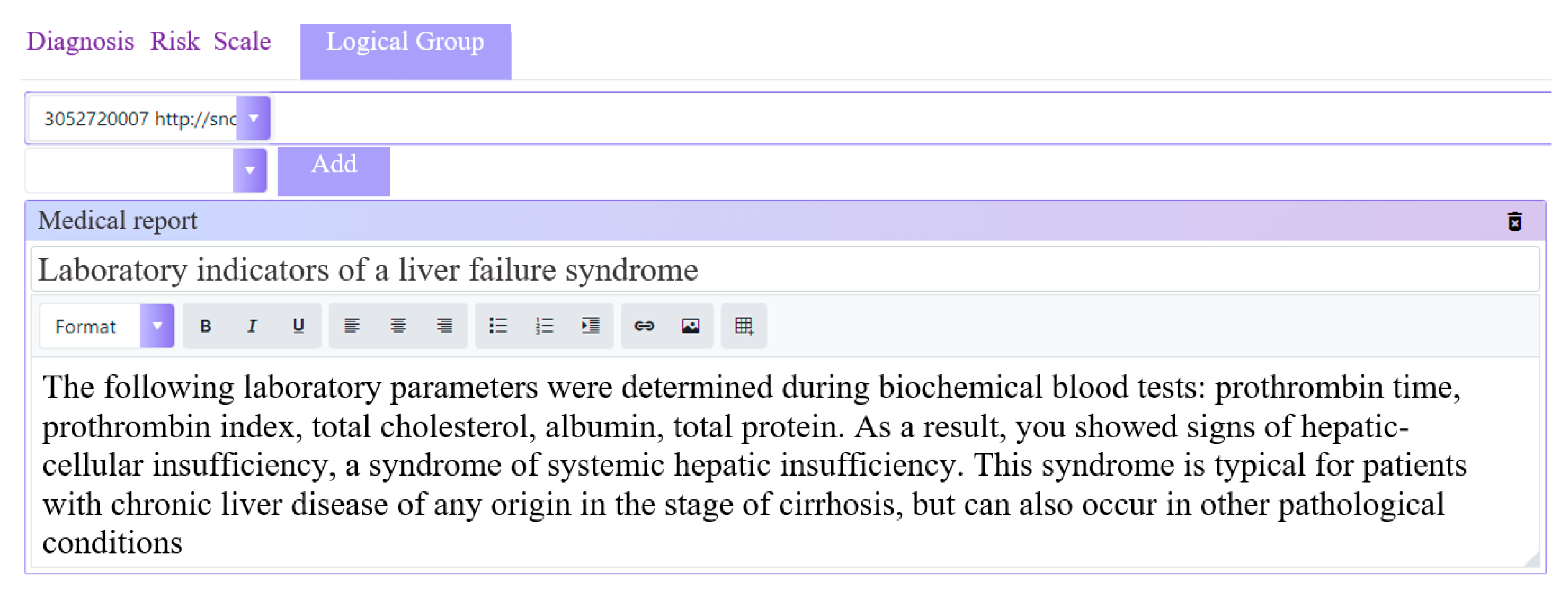This screenshot has width=1568, height=598.
Task: Increase paragraph indent
Action: click(x=591, y=326)
